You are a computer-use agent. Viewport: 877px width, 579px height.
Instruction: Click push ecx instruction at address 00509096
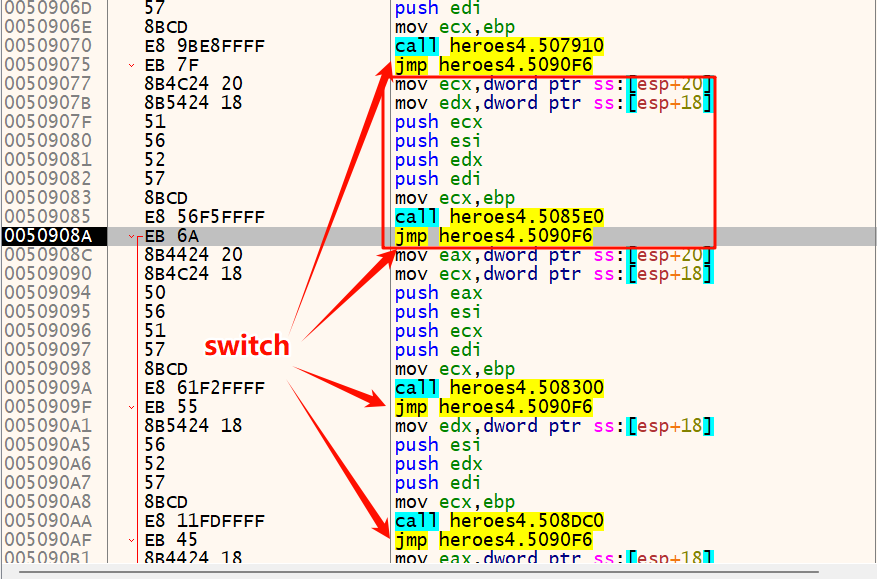point(438,331)
